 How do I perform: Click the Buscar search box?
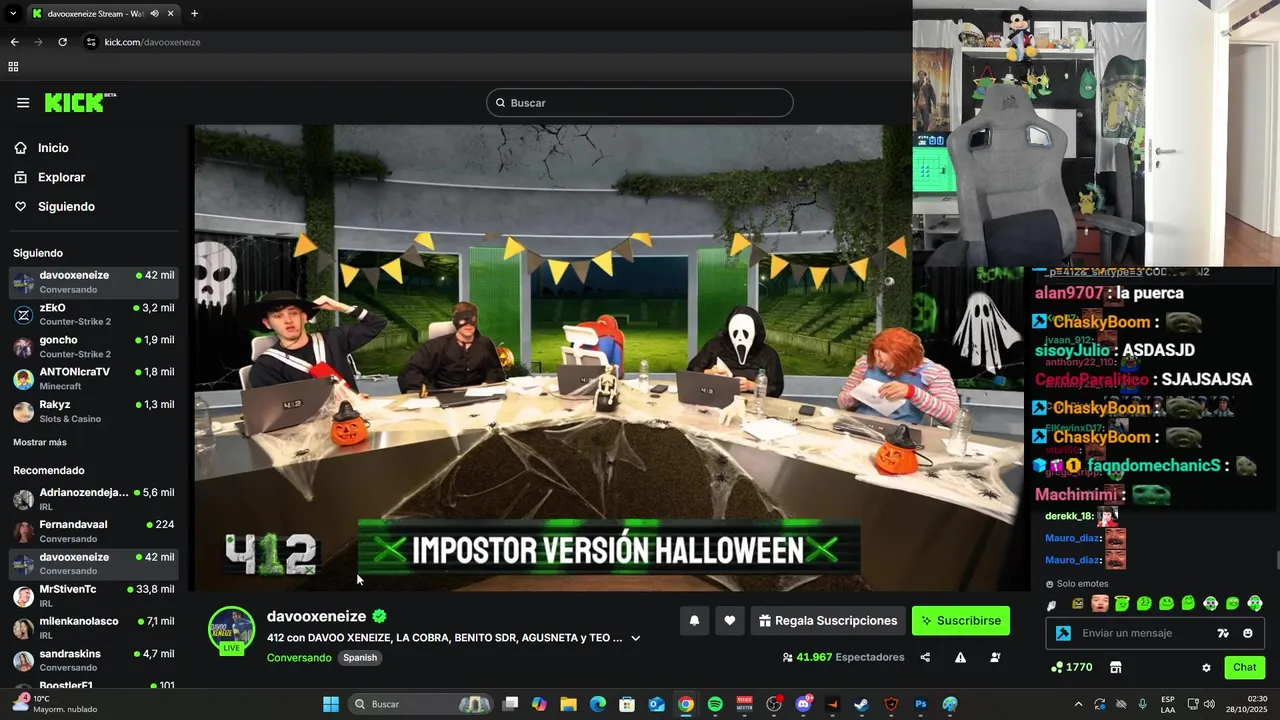pyautogui.click(x=640, y=103)
